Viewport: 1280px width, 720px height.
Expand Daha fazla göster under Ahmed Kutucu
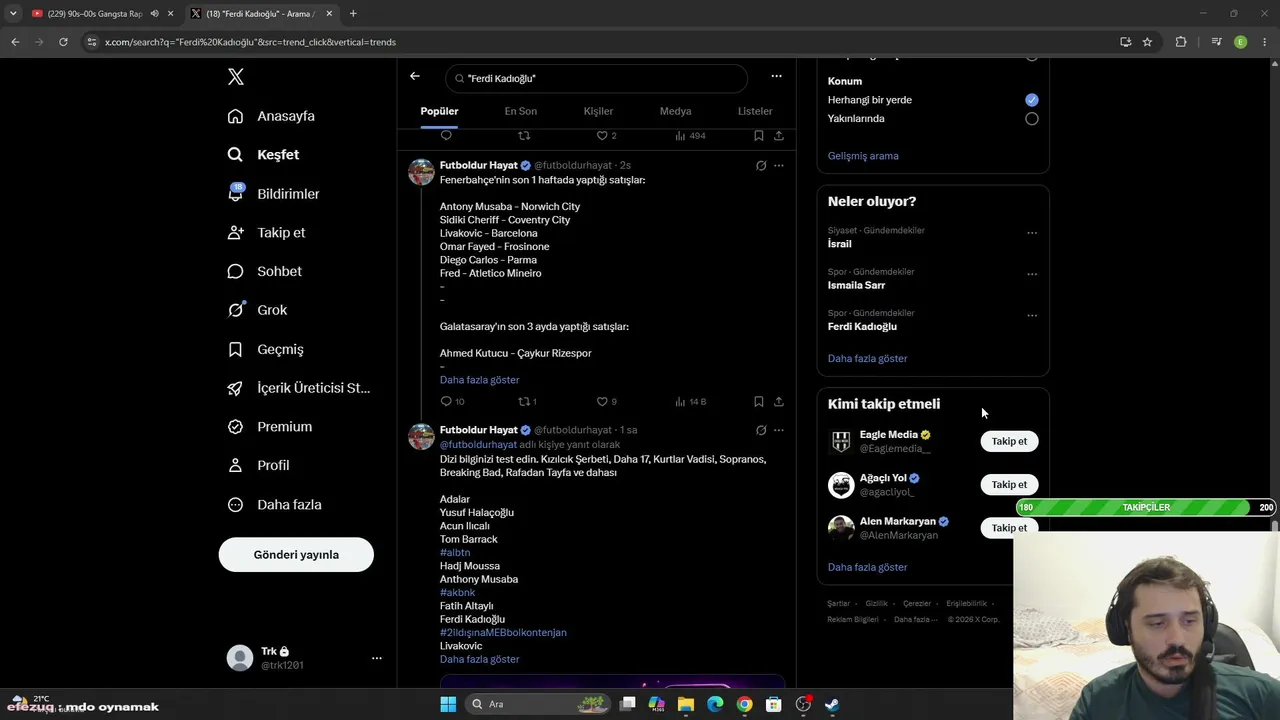(479, 380)
